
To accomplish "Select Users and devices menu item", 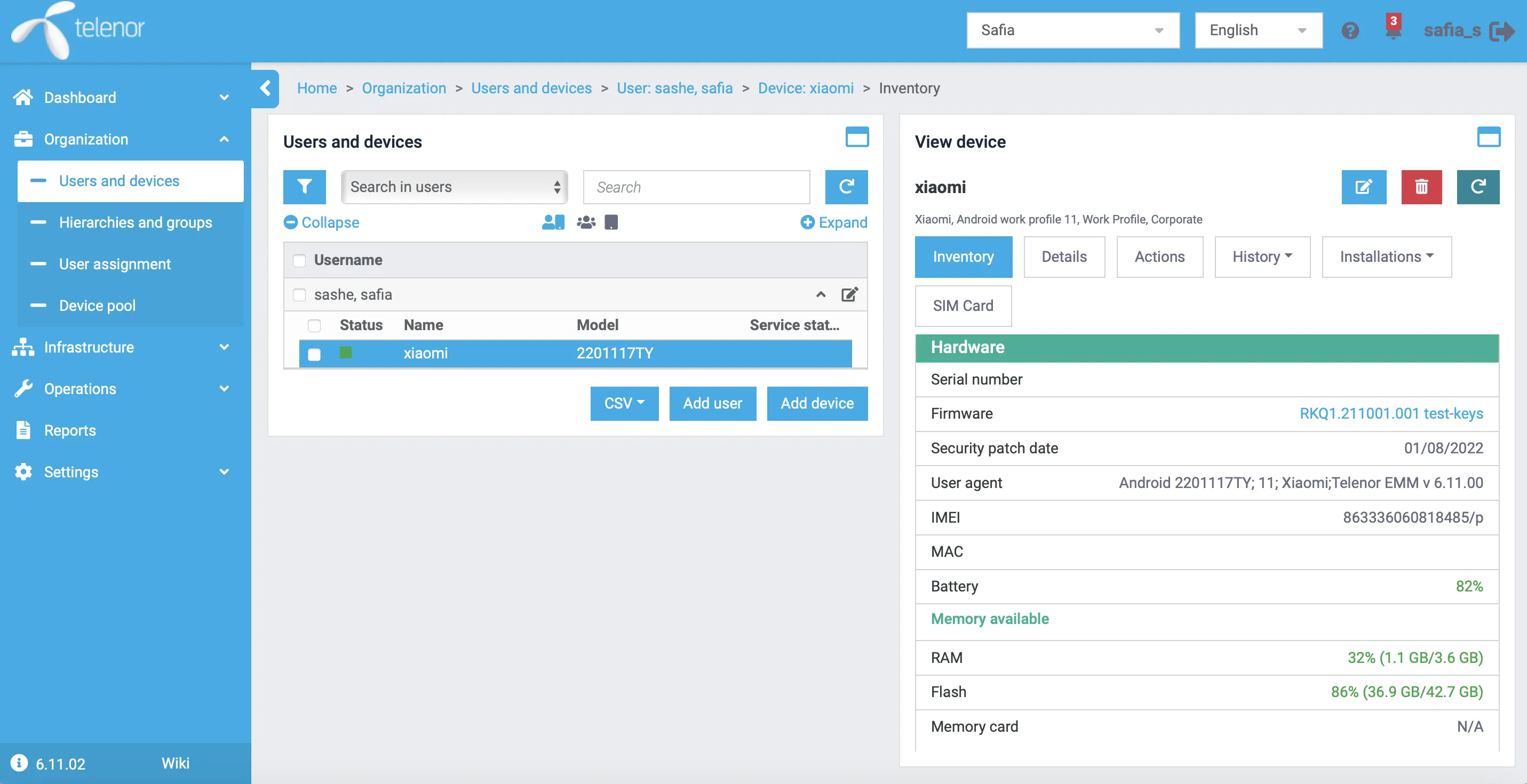I will coord(130,181).
